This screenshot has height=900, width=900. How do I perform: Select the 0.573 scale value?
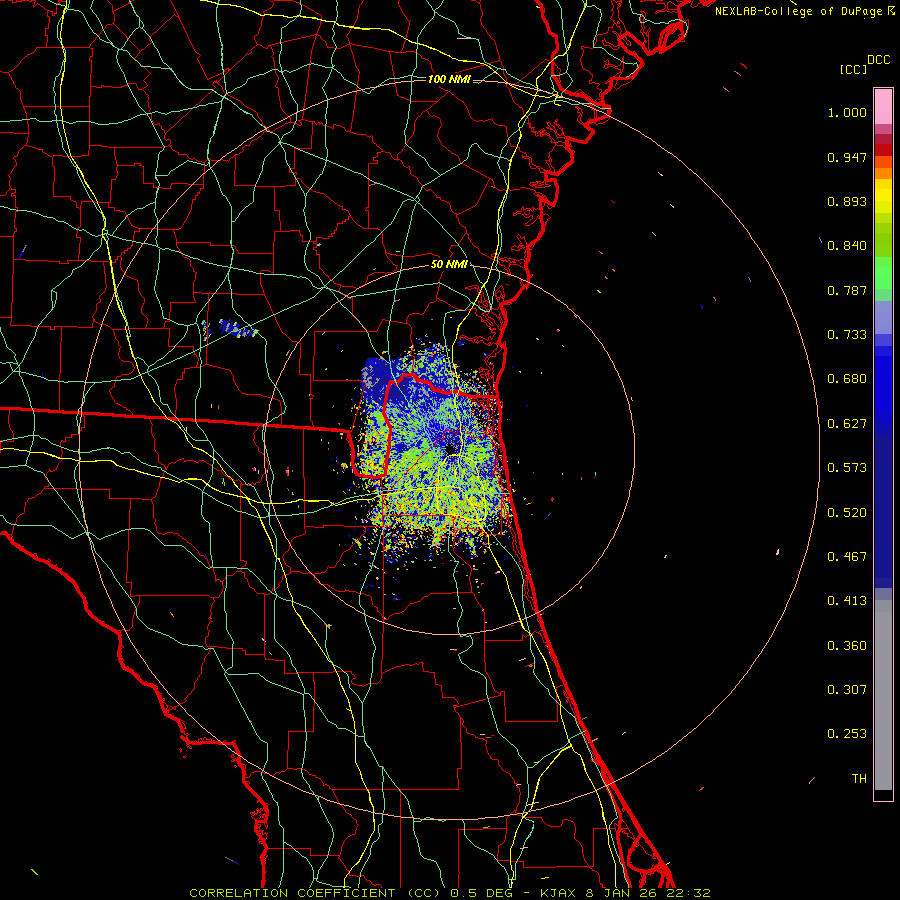tap(847, 468)
